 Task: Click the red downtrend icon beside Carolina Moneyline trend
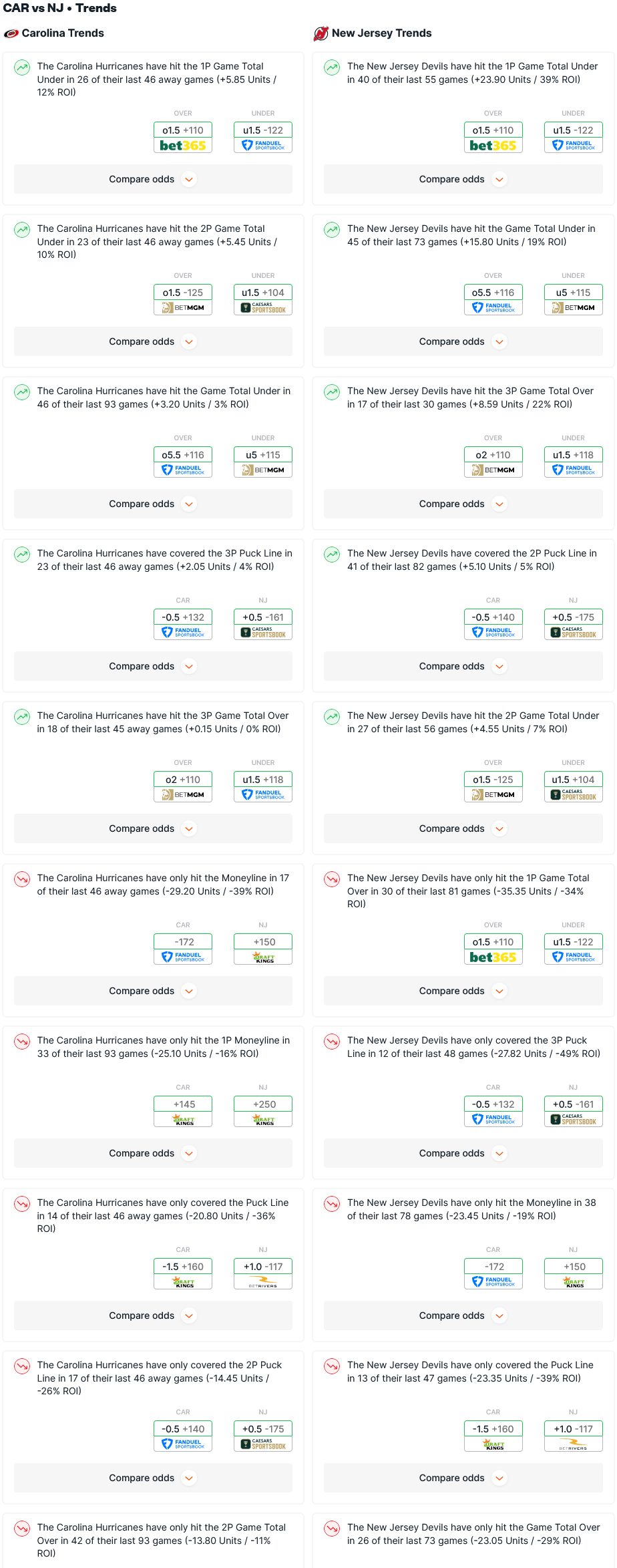coord(23,879)
